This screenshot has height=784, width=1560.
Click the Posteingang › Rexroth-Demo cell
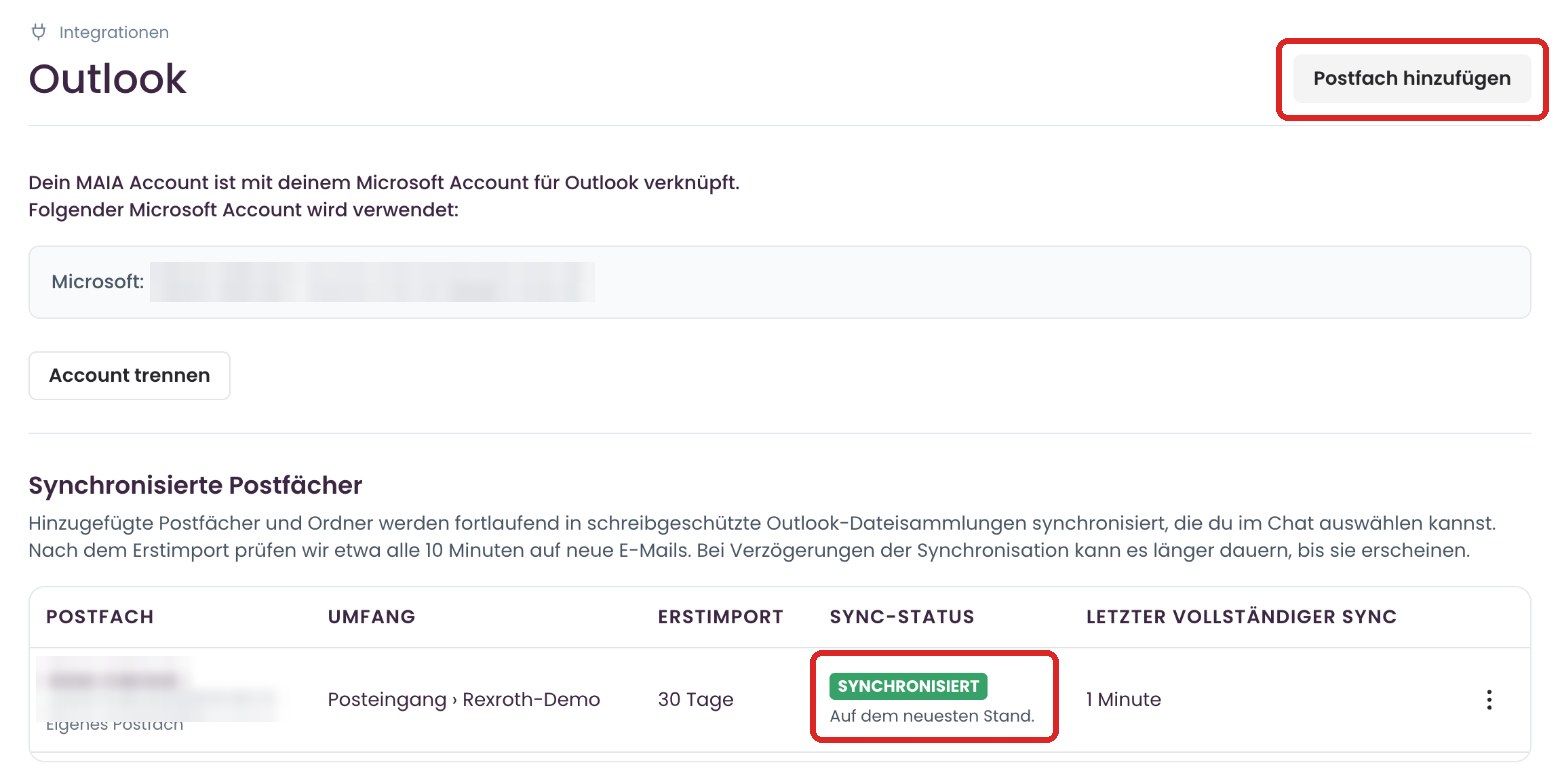point(464,700)
